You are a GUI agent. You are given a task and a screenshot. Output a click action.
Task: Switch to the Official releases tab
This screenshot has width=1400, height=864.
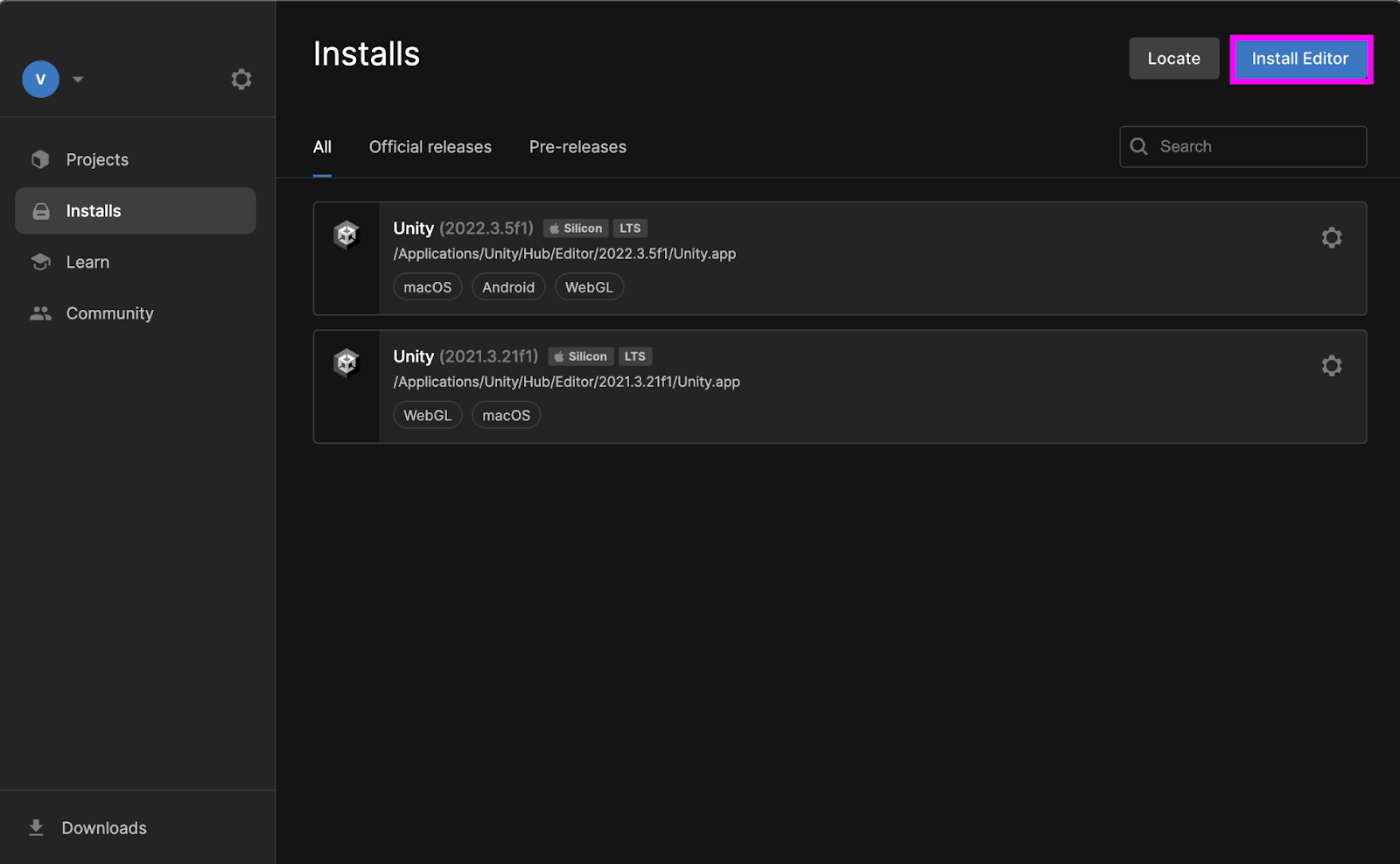430,147
